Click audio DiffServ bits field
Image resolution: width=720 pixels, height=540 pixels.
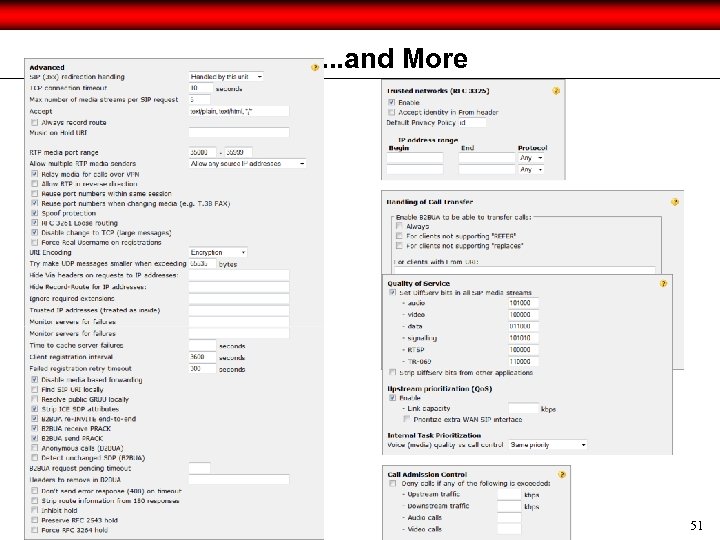coord(523,303)
